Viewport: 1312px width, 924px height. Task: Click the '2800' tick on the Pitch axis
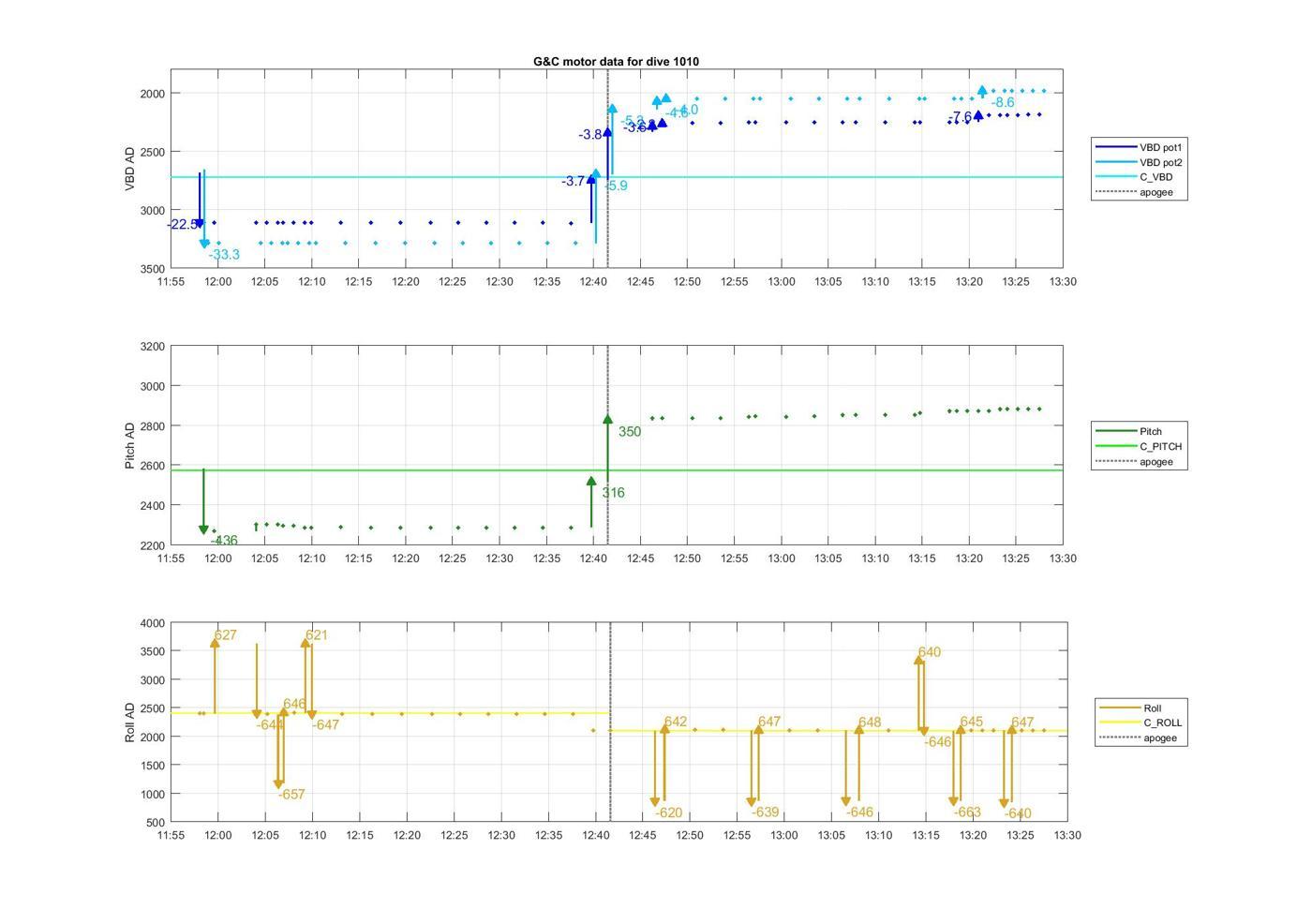click(x=152, y=426)
